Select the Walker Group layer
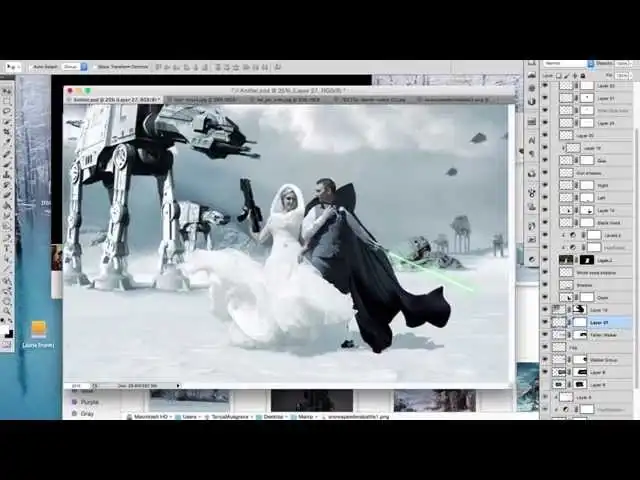This screenshot has height=480, width=640. point(604,359)
